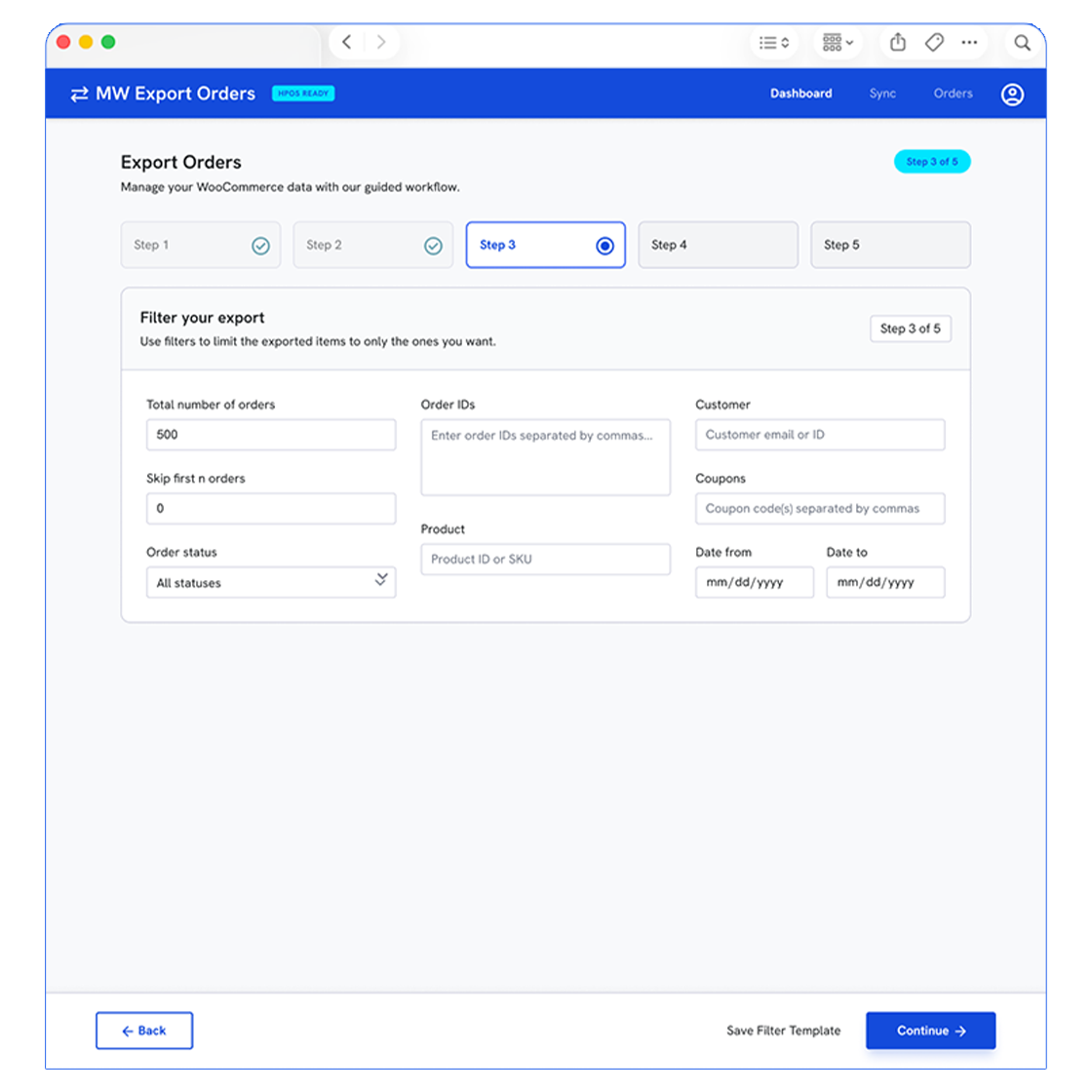Go to the Step 2 tab
The image size is (1092, 1092).
click(x=373, y=245)
